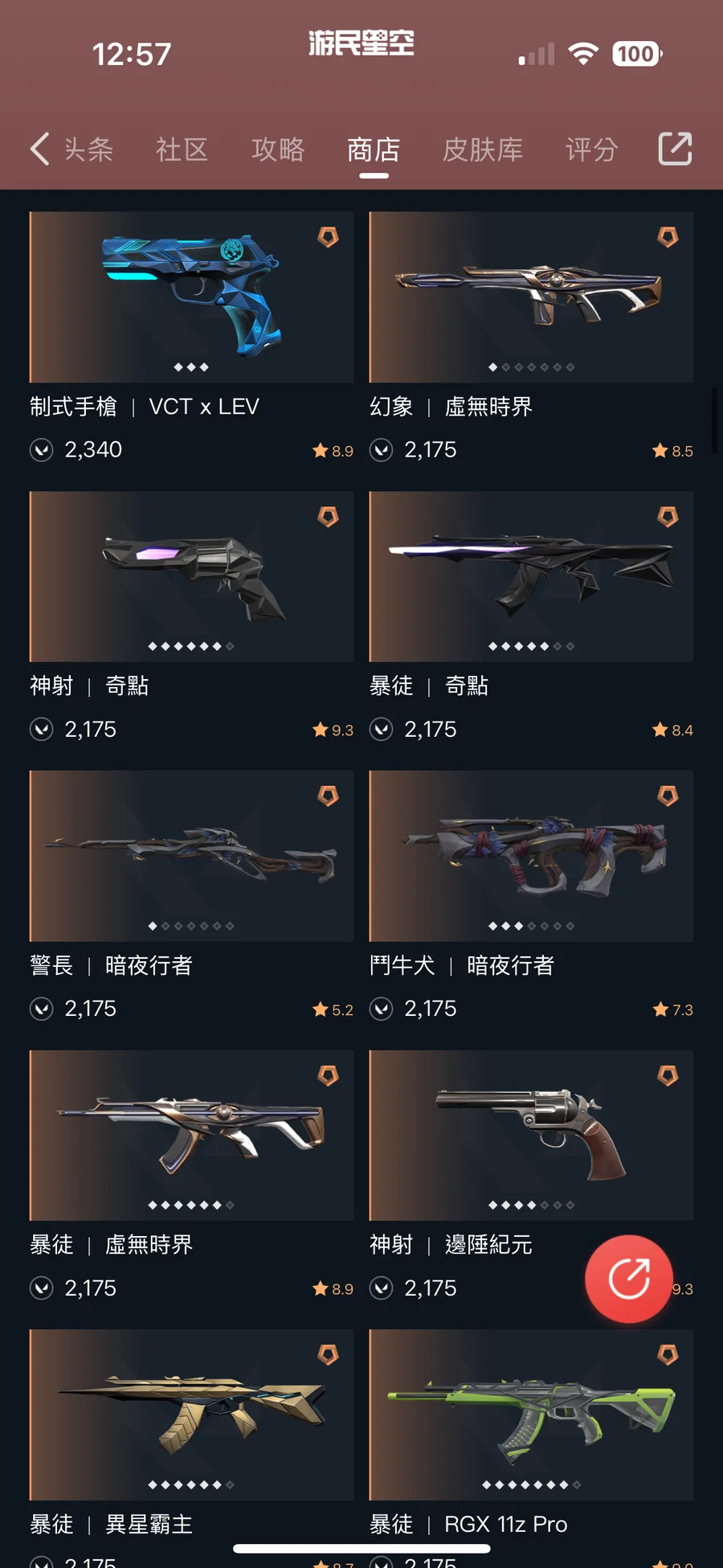Open the 暴徒 | 奇點 skin title
723x1568 pixels.
(x=429, y=686)
